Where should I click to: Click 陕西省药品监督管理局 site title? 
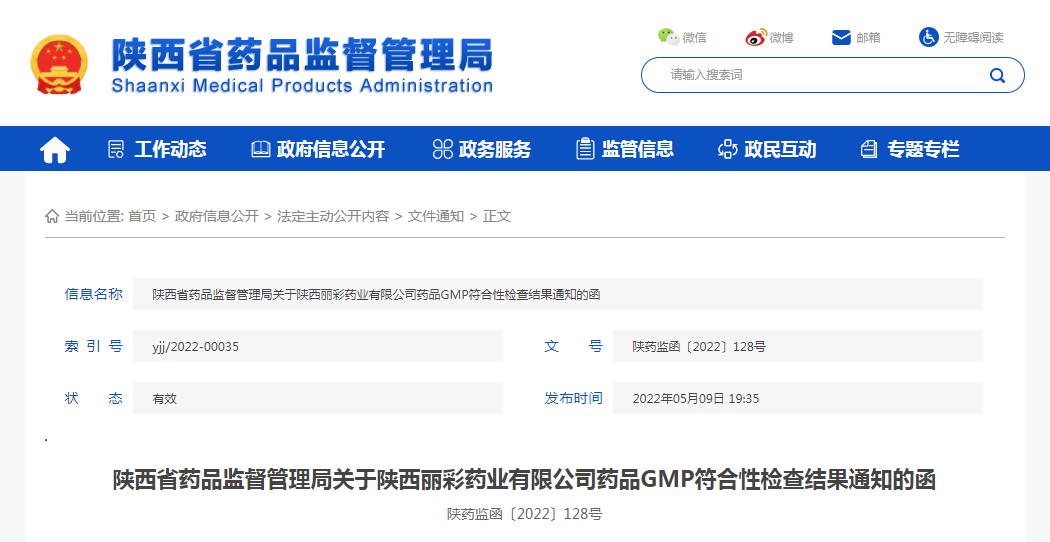(301, 55)
